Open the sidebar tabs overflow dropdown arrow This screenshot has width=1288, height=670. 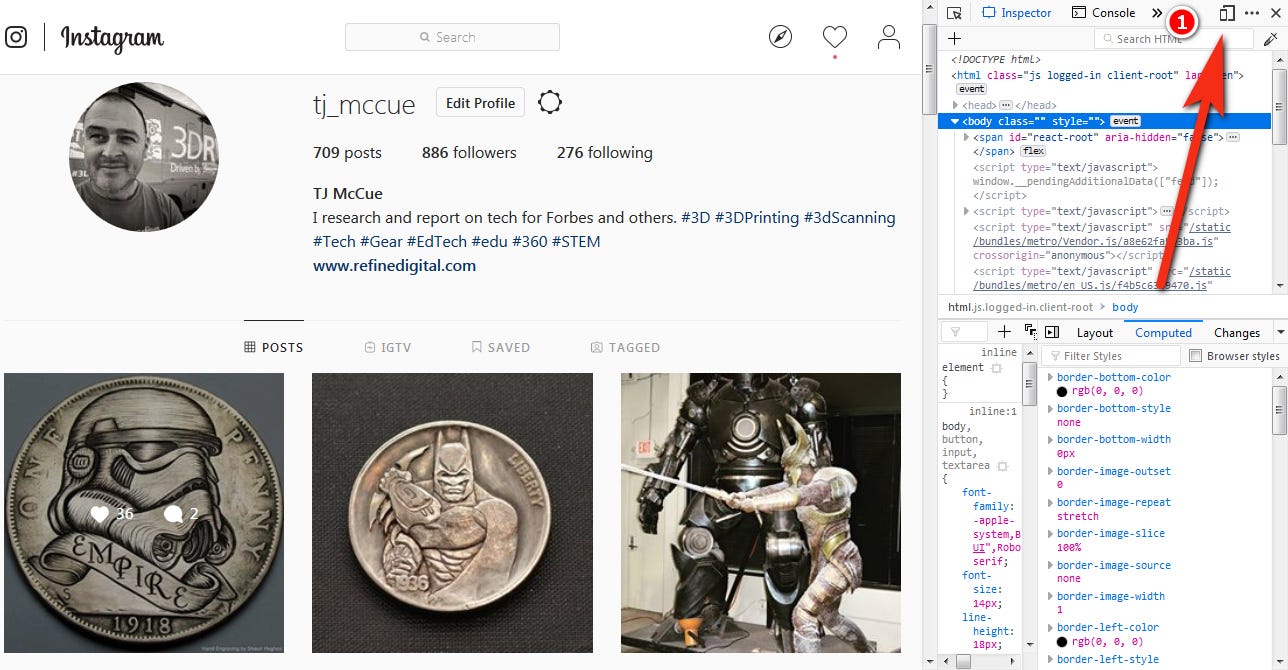(1280, 333)
